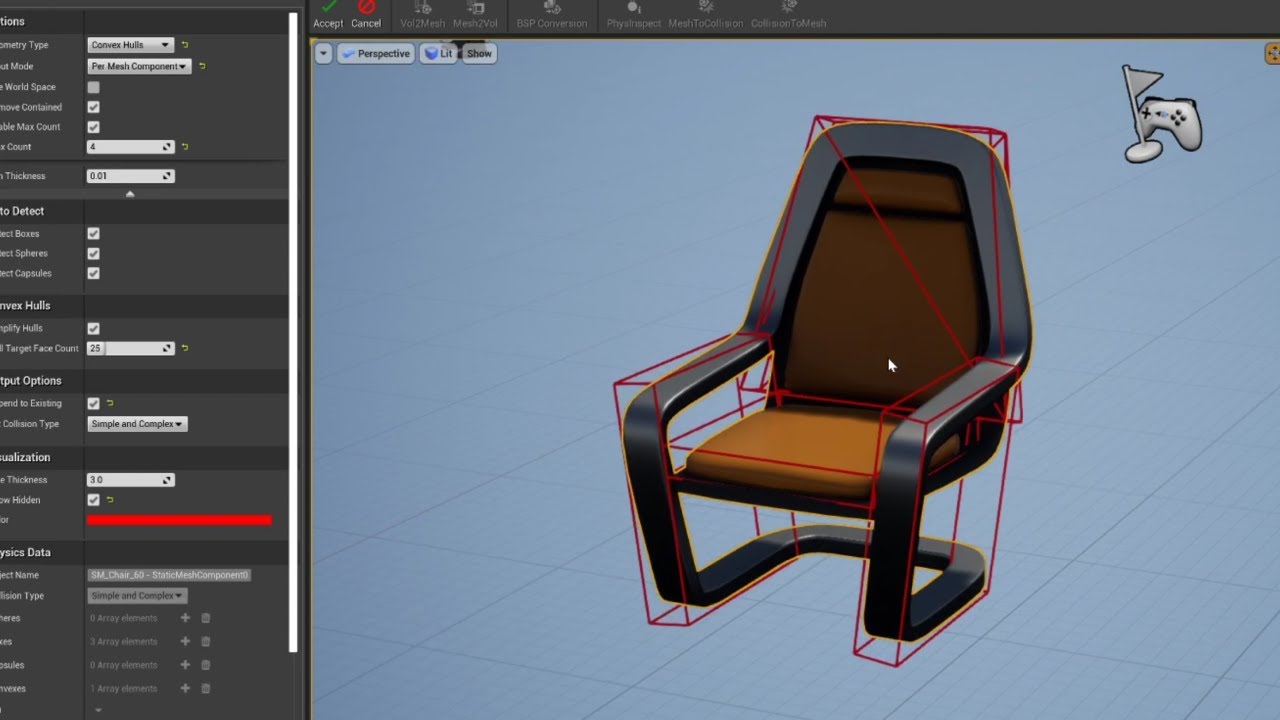The width and height of the screenshot is (1280, 720).
Task: Reset Input Mode to default arrow
Action: click(202, 66)
